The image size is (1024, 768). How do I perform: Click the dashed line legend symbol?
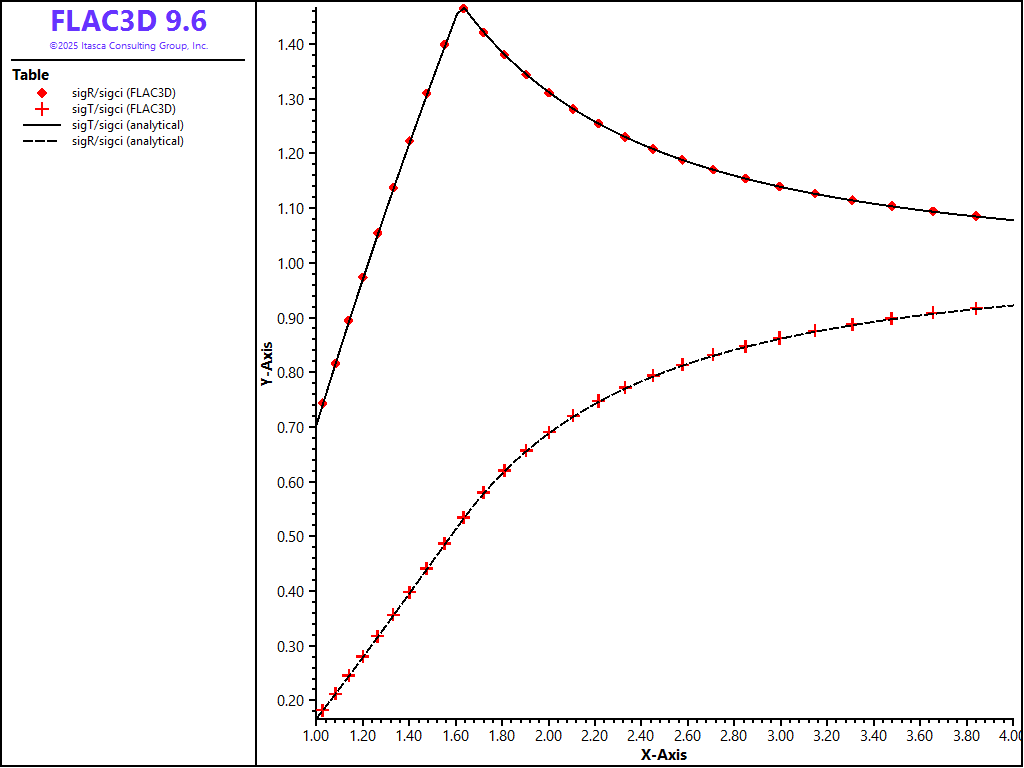(x=42, y=141)
